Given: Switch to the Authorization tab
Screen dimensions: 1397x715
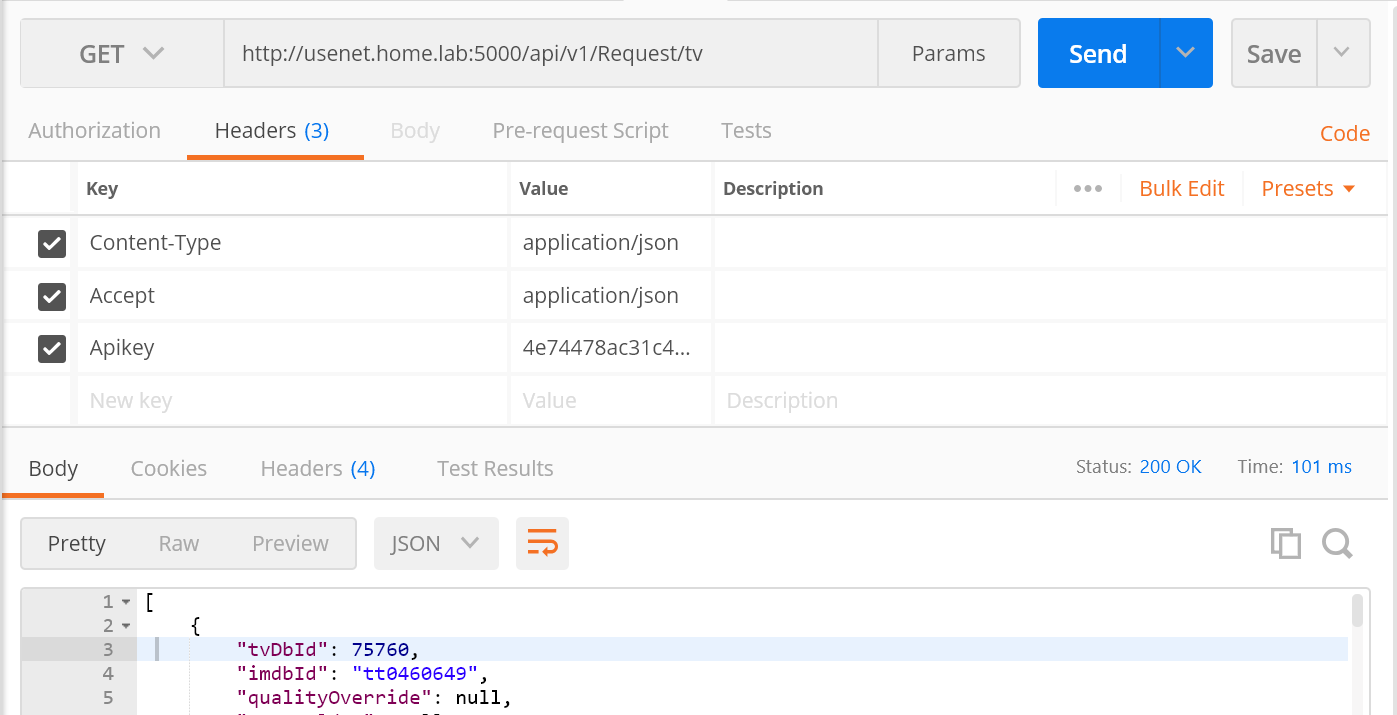Looking at the screenshot, I should click(x=94, y=130).
